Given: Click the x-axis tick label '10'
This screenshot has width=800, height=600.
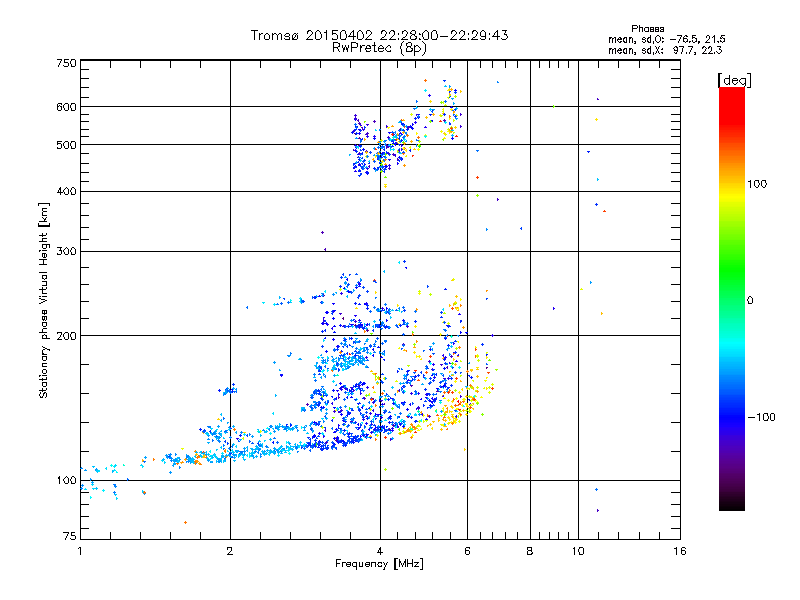Looking at the screenshot, I should click(x=578, y=551).
